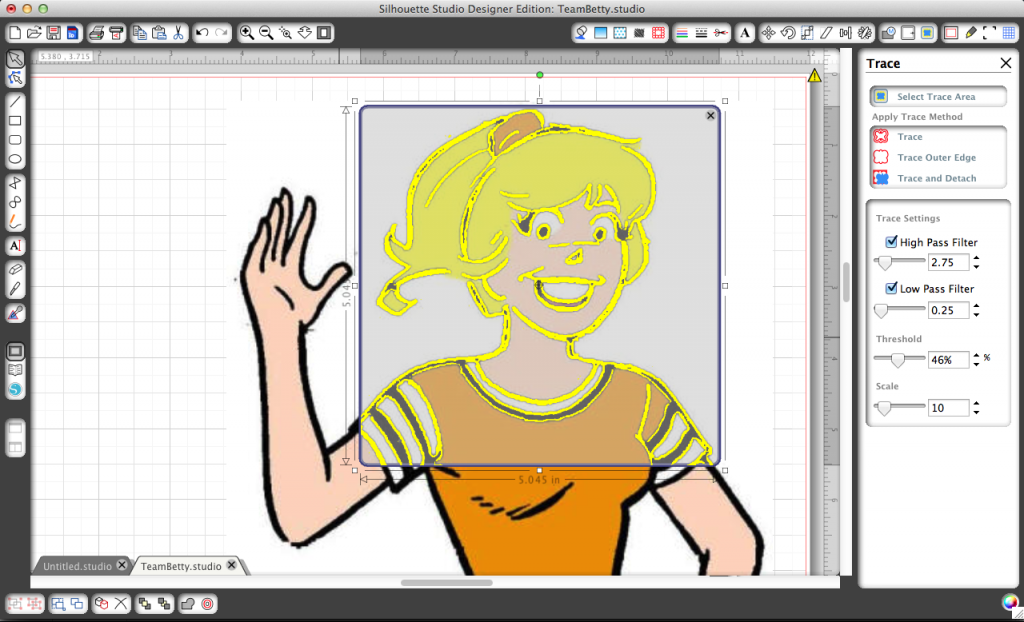This screenshot has height=622, width=1024.
Task: Switch to the TeamBetty.studio tab
Action: click(181, 566)
